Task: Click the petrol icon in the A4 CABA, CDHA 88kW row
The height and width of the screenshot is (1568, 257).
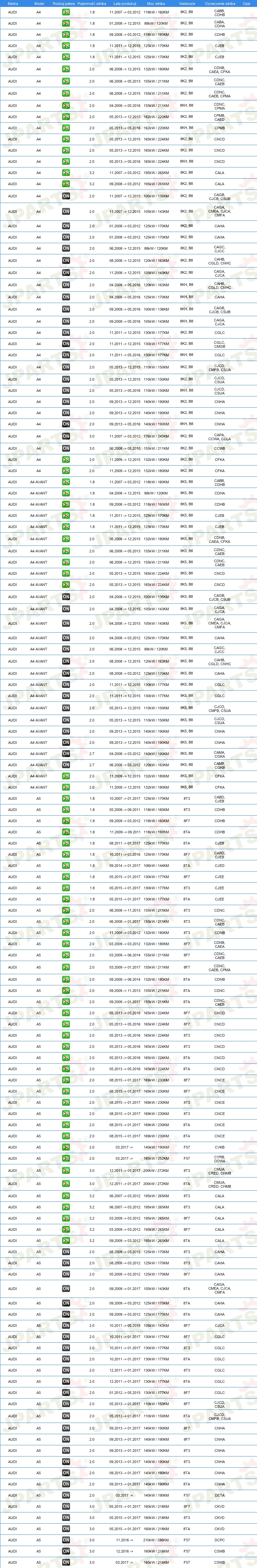Action: click(66, 23)
